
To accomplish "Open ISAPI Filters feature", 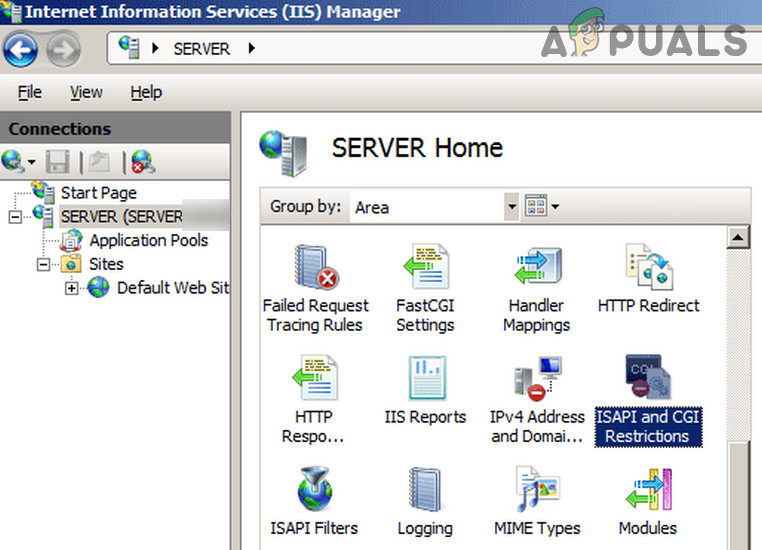I will pos(314,502).
